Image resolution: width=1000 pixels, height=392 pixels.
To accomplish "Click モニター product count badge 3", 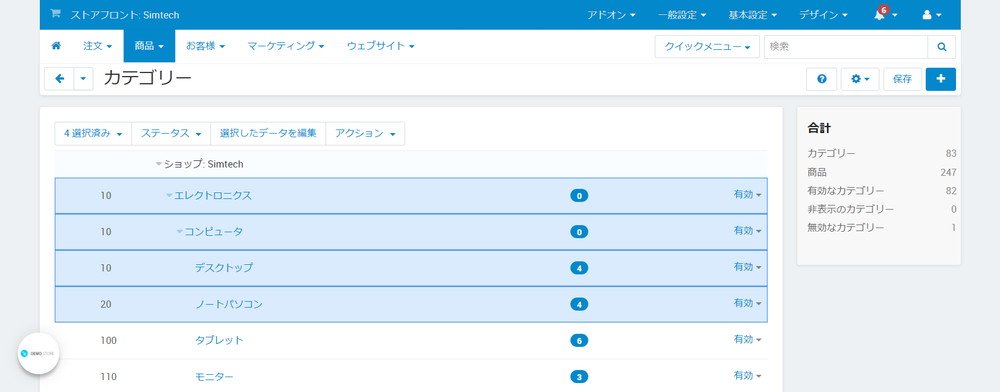I will [579, 377].
